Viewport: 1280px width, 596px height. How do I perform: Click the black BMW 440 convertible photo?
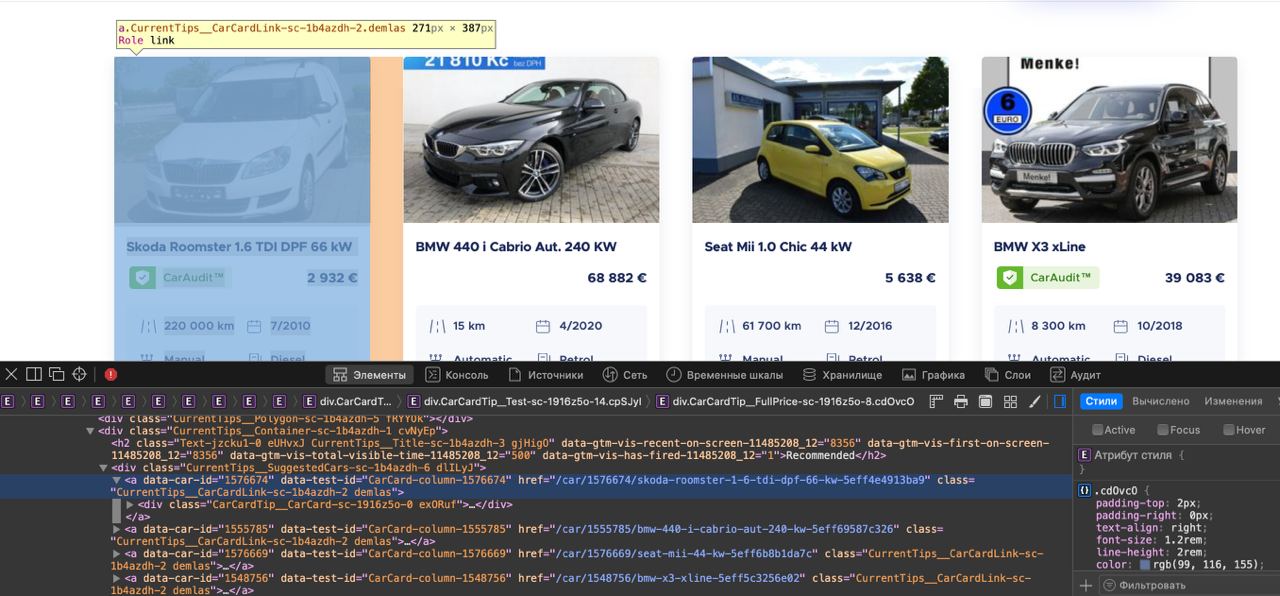(531, 140)
